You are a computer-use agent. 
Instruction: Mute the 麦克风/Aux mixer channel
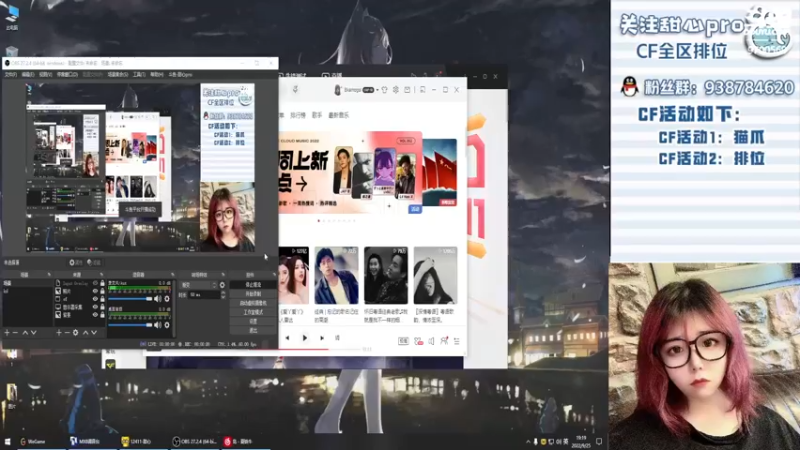[158, 298]
